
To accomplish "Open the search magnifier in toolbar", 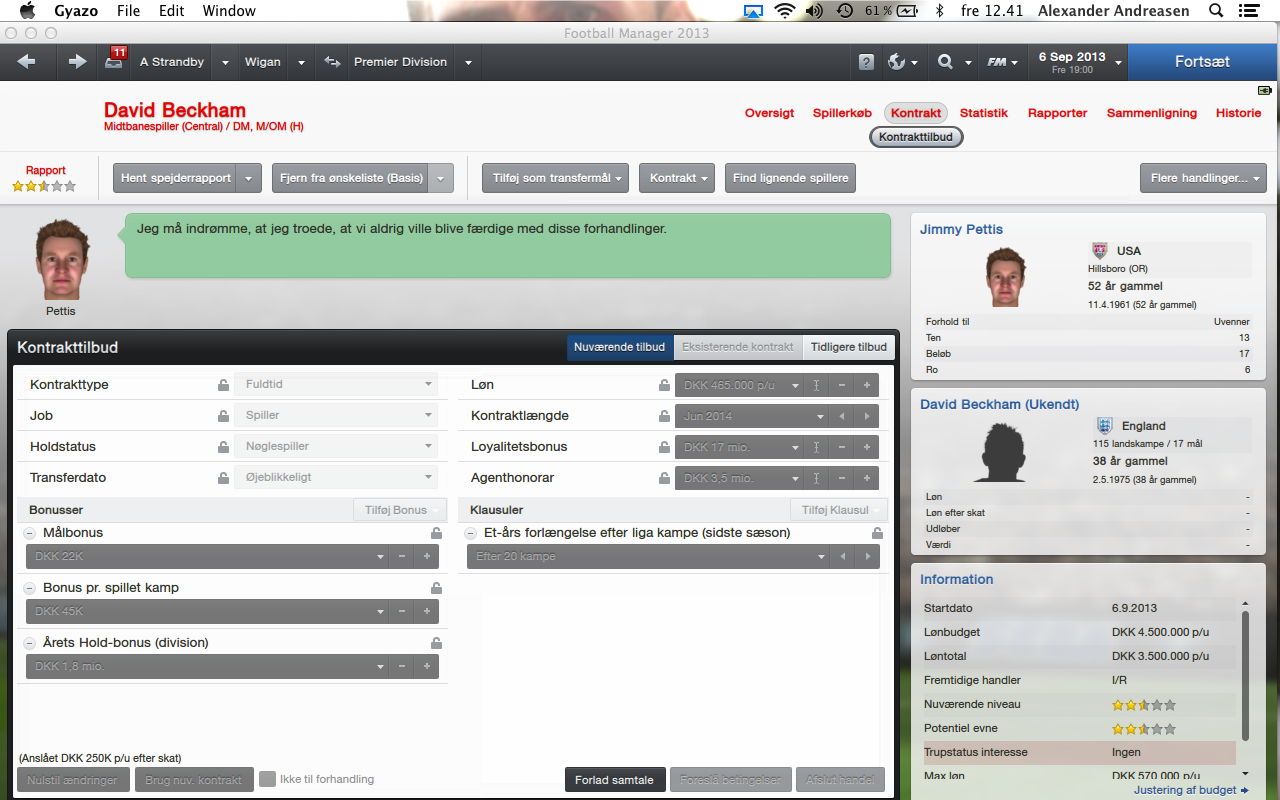I will click(945, 62).
